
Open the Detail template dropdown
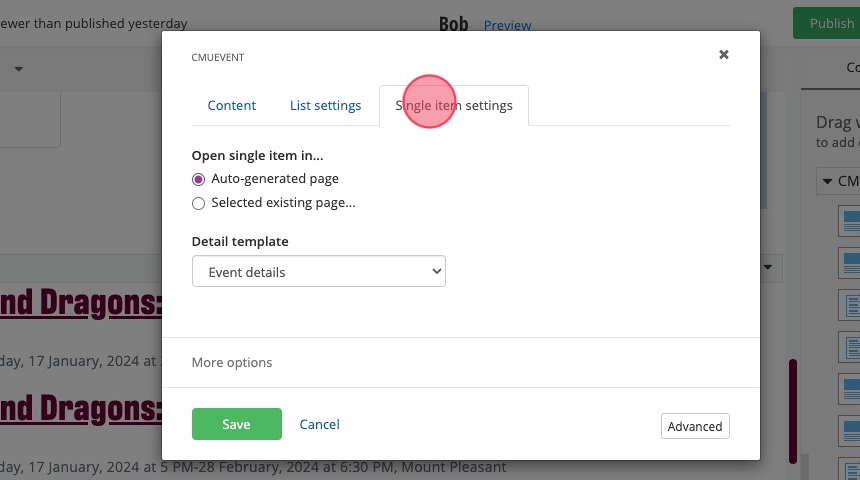[318, 272]
